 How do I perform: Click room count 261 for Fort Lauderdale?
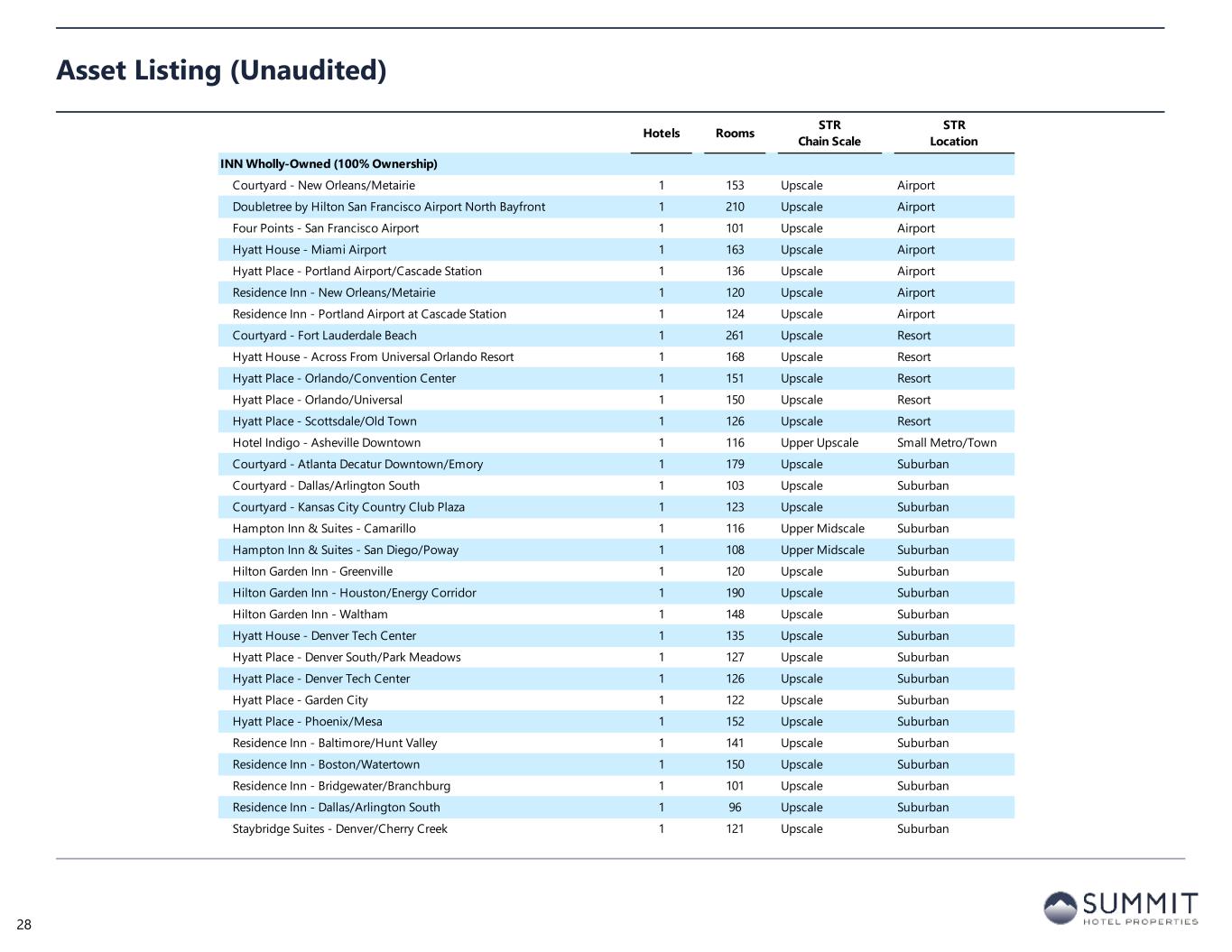(x=735, y=336)
